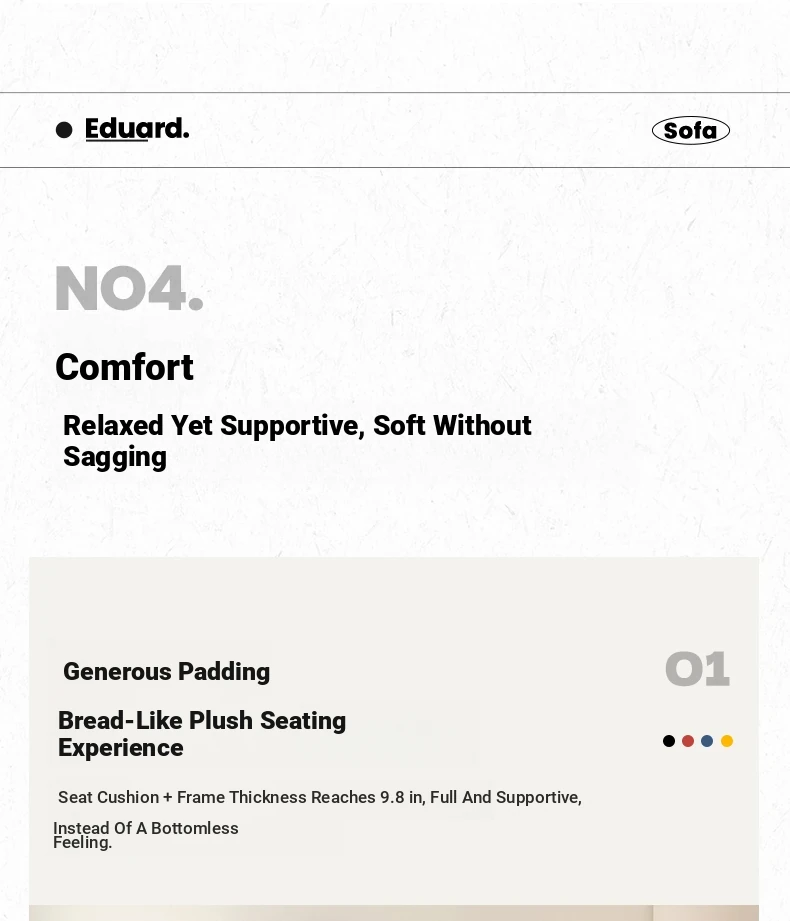Select the Comfort heading
Viewport: 790px width, 921px height.
pyautogui.click(x=124, y=367)
